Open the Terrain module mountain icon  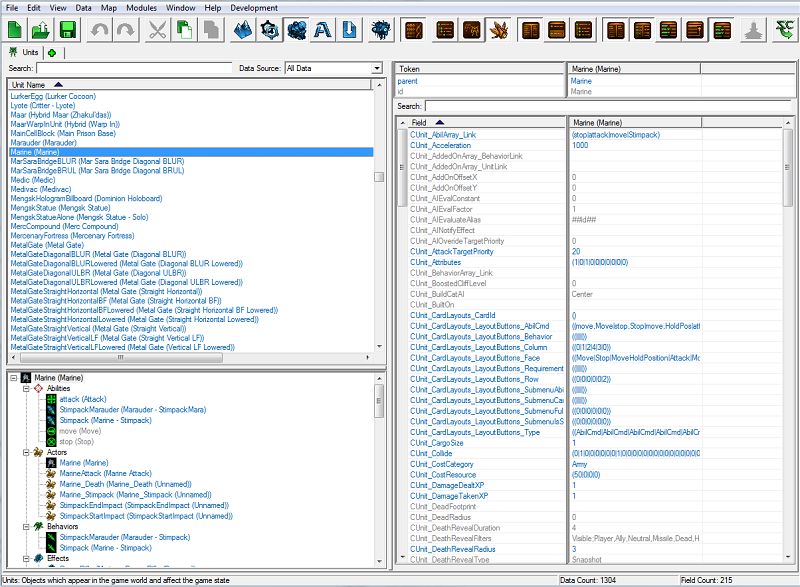243,30
